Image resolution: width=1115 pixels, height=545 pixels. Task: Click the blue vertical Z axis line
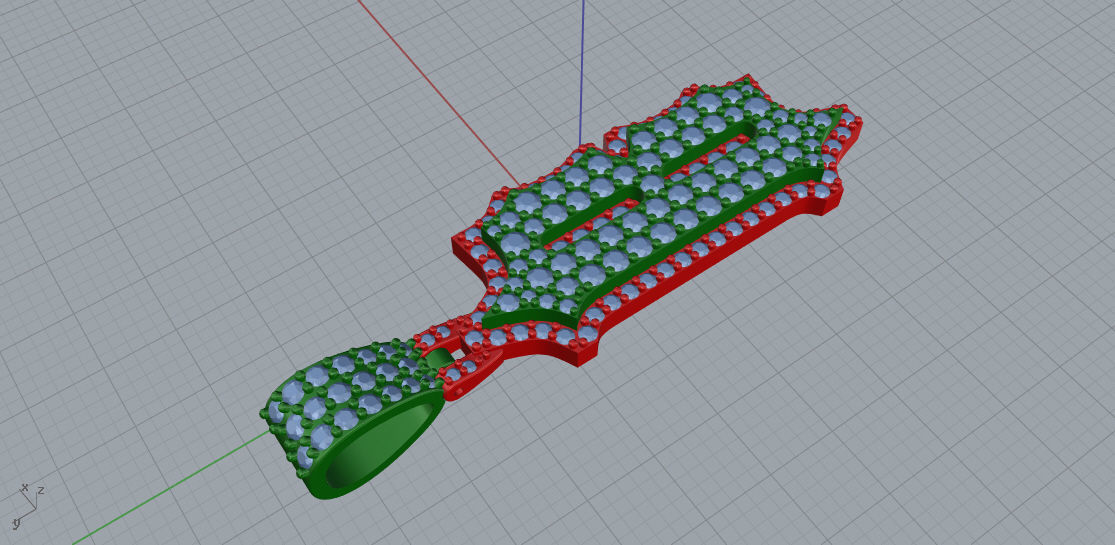[582, 71]
